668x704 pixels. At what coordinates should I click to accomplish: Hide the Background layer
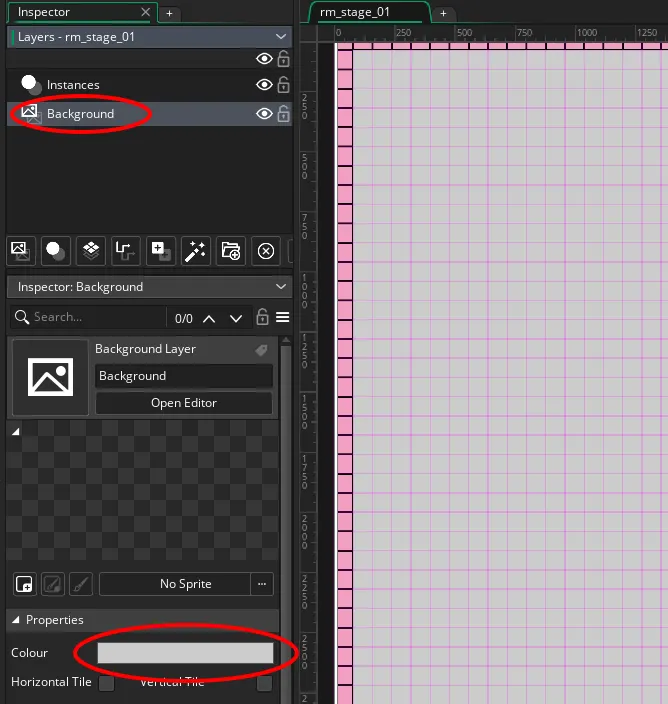click(x=264, y=114)
